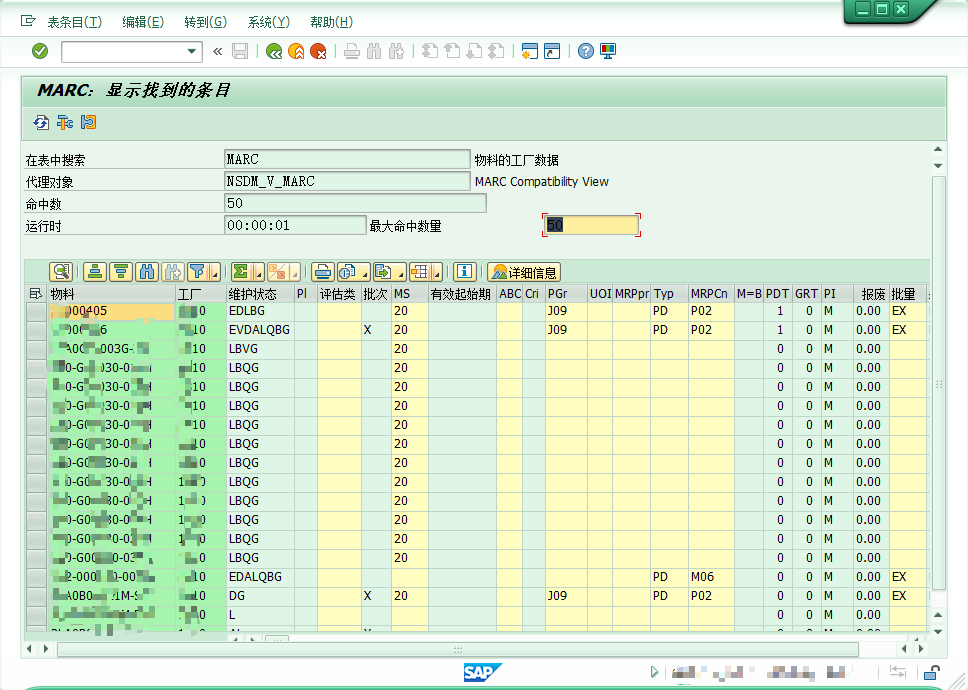Click the maximum hits input showing 50

(590, 224)
